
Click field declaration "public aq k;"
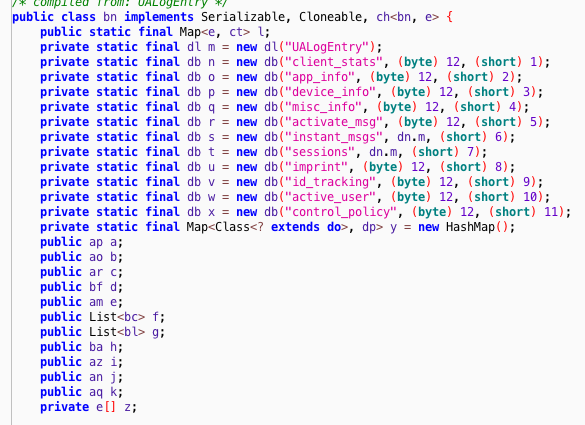[x=81, y=392]
